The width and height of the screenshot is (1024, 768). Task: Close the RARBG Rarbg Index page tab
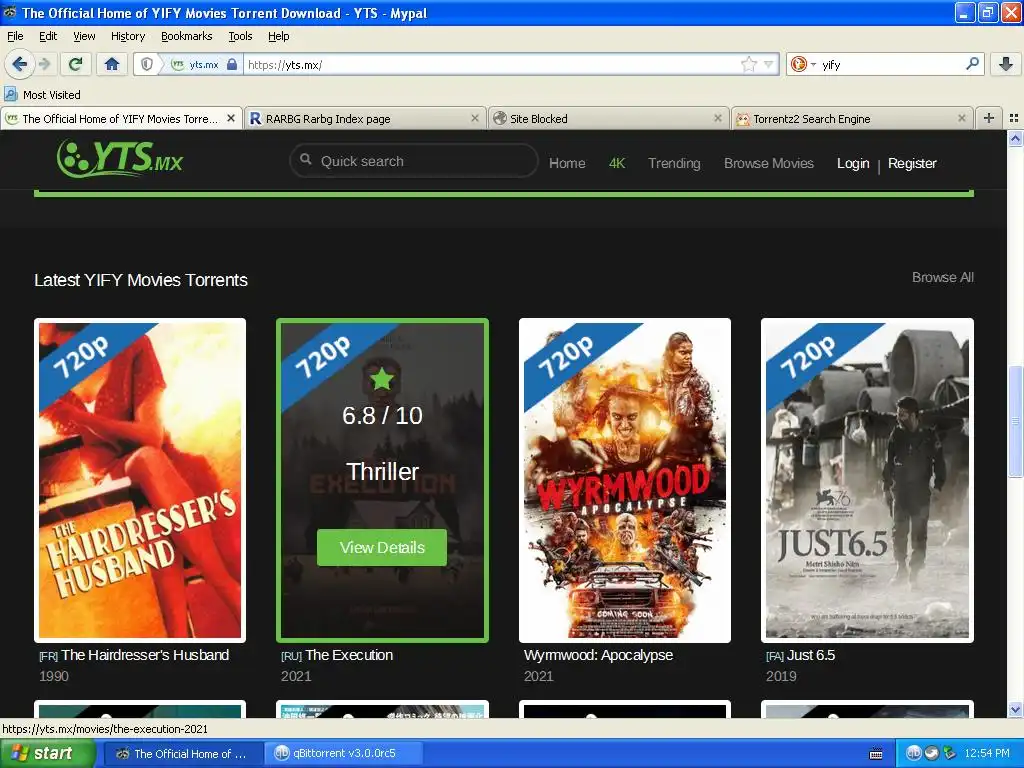pos(475,118)
